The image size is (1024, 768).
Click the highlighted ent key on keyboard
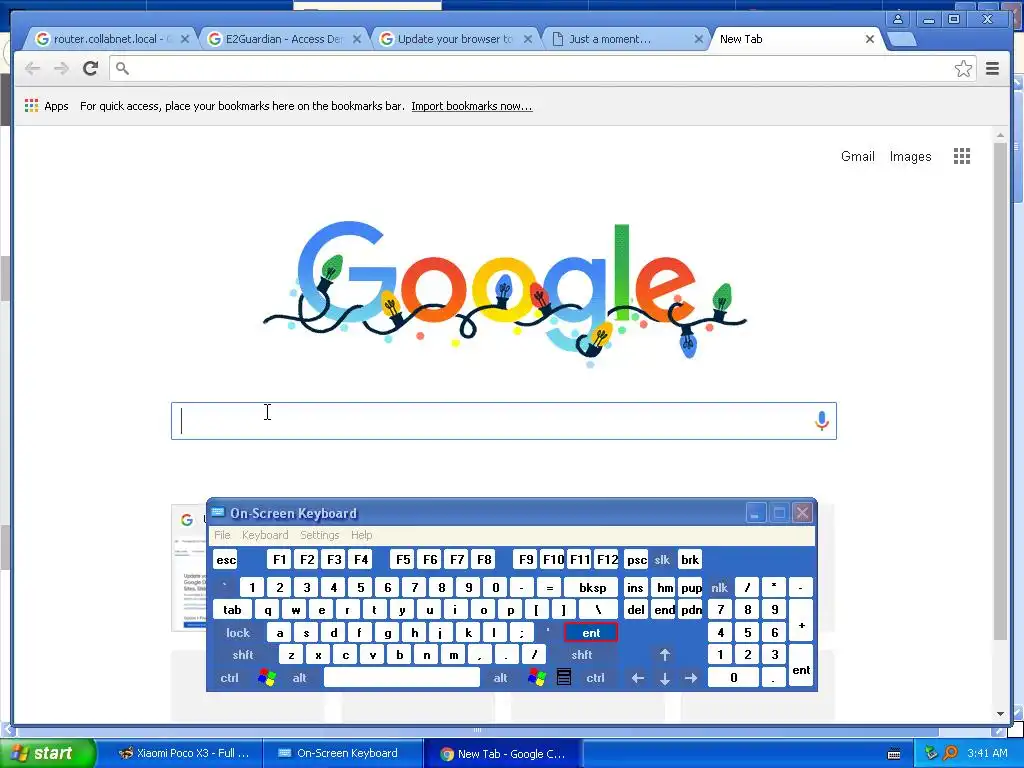coord(590,632)
